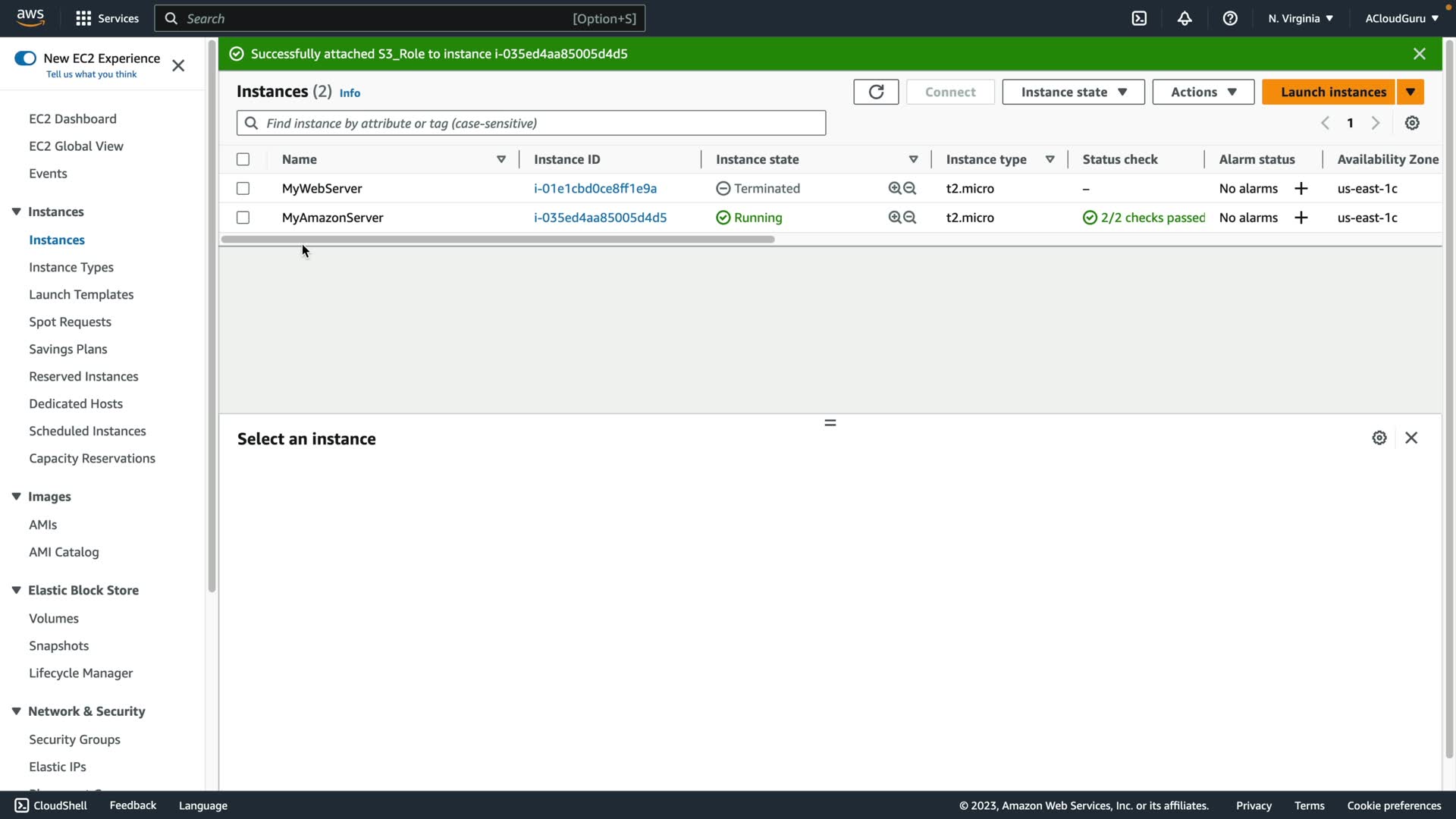The width and height of the screenshot is (1456, 819).
Task: Click zoom-in filter icon for Running state
Action: click(x=895, y=218)
